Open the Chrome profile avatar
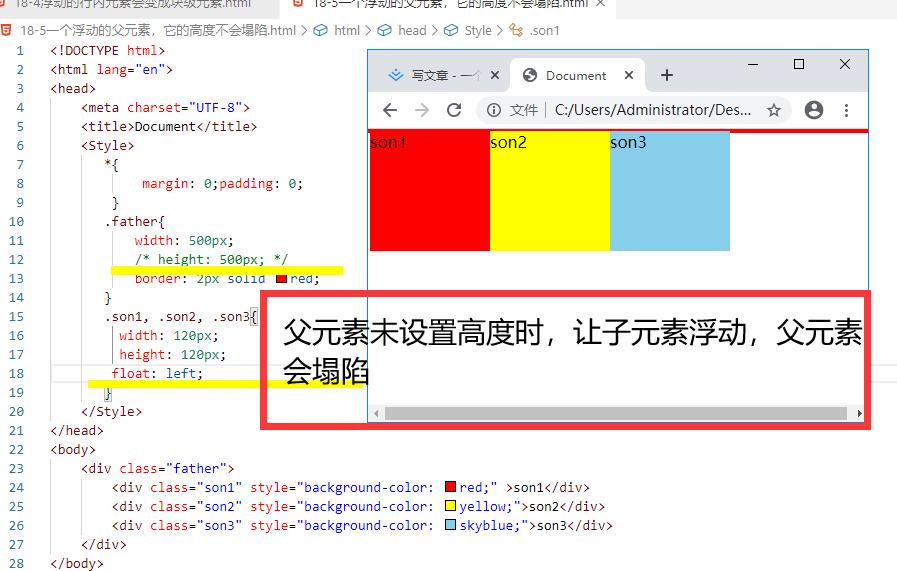Image resolution: width=897 pixels, height=571 pixels. pos(813,110)
